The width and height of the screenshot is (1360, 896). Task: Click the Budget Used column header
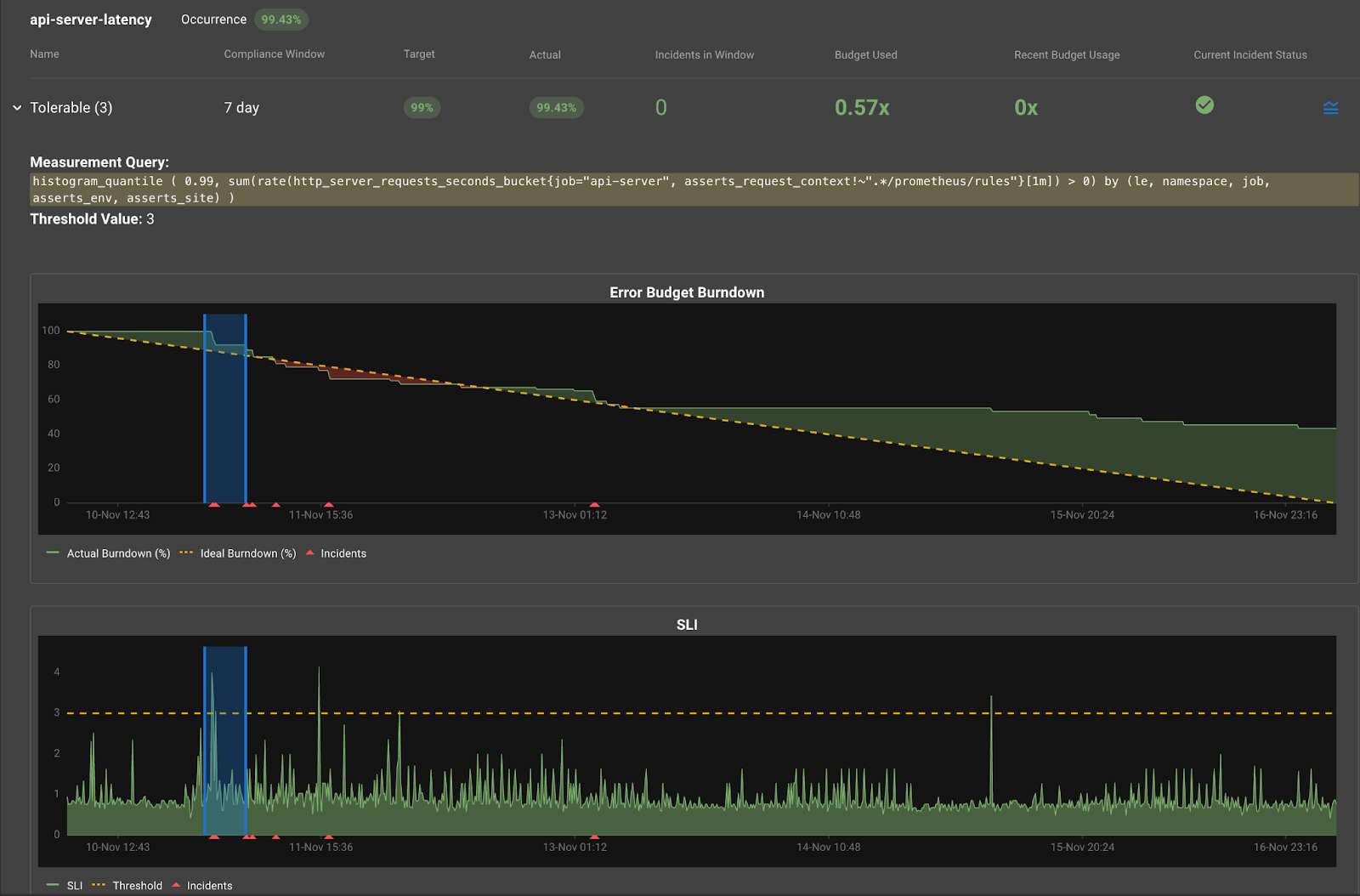(x=865, y=55)
